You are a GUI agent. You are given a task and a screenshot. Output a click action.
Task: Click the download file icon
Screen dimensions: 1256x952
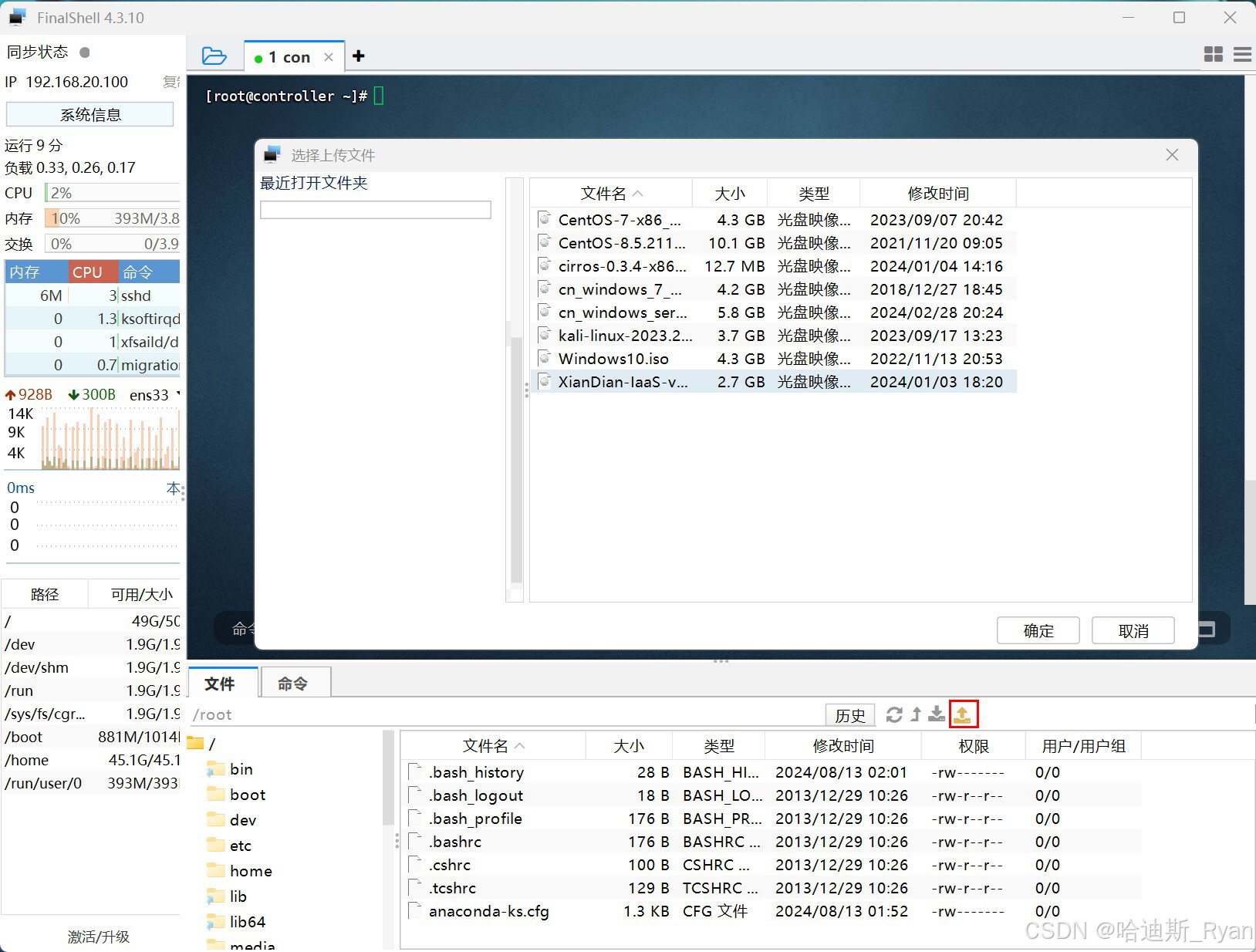[937, 714]
